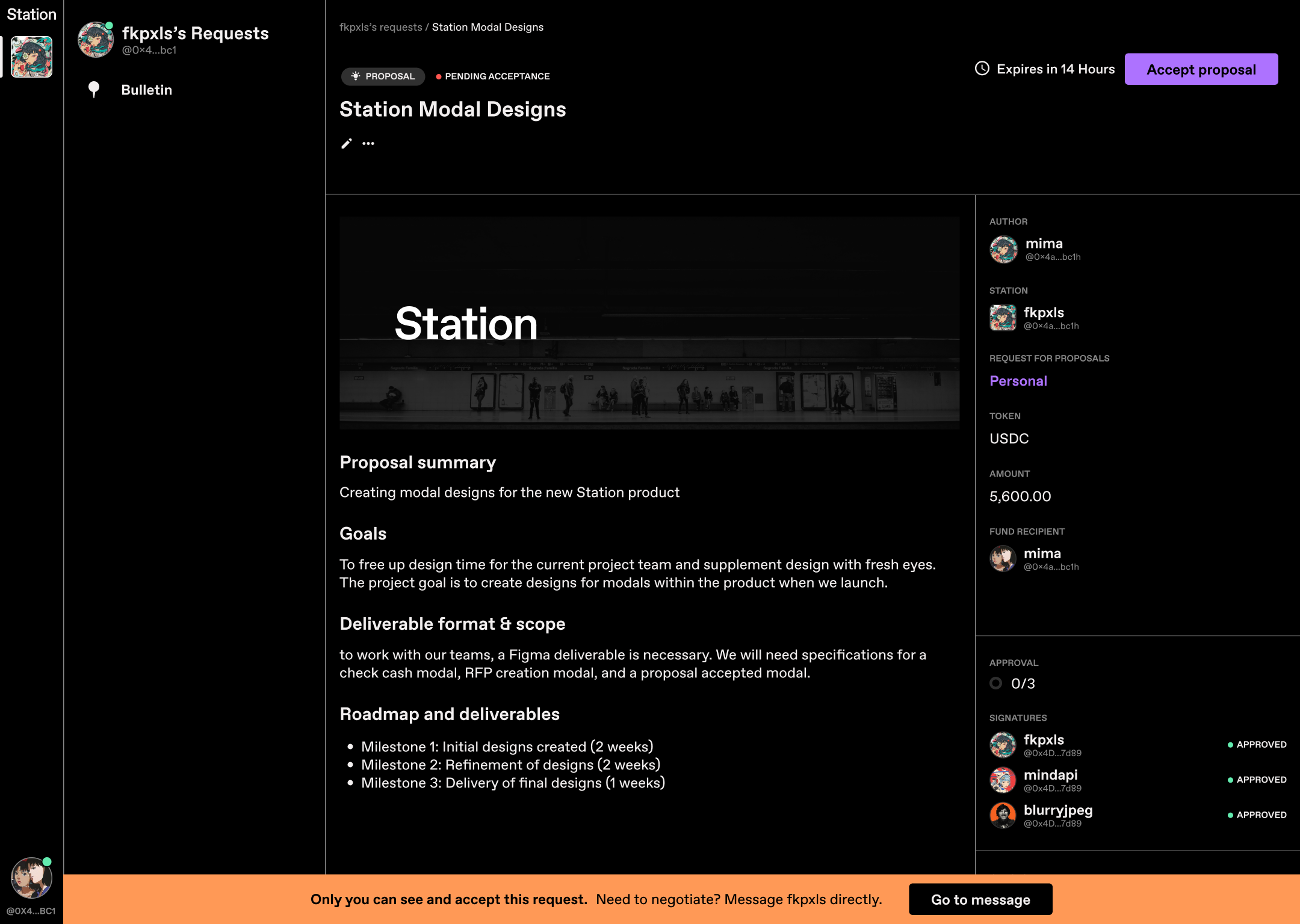Click APPROVED status next to fkpxls
Viewport: 1300px width, 924px height.
pyautogui.click(x=1257, y=745)
